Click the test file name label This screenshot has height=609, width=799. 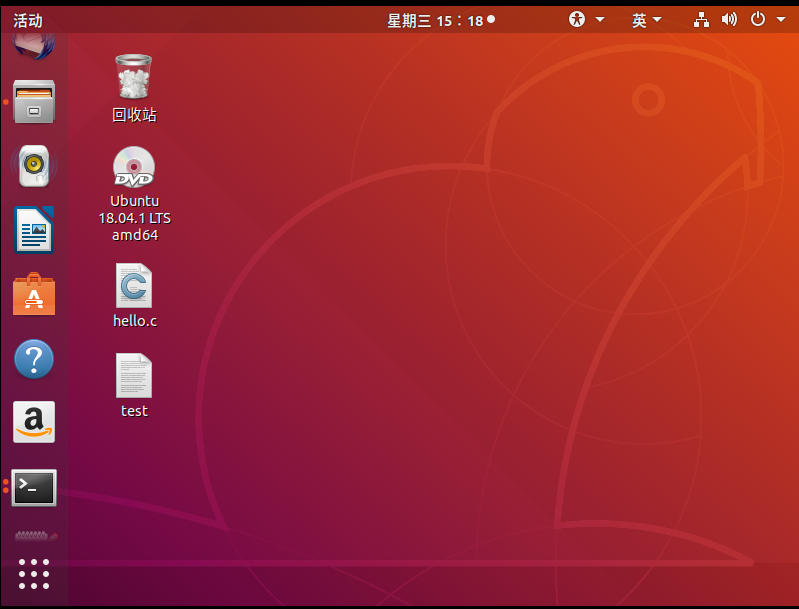pos(134,411)
